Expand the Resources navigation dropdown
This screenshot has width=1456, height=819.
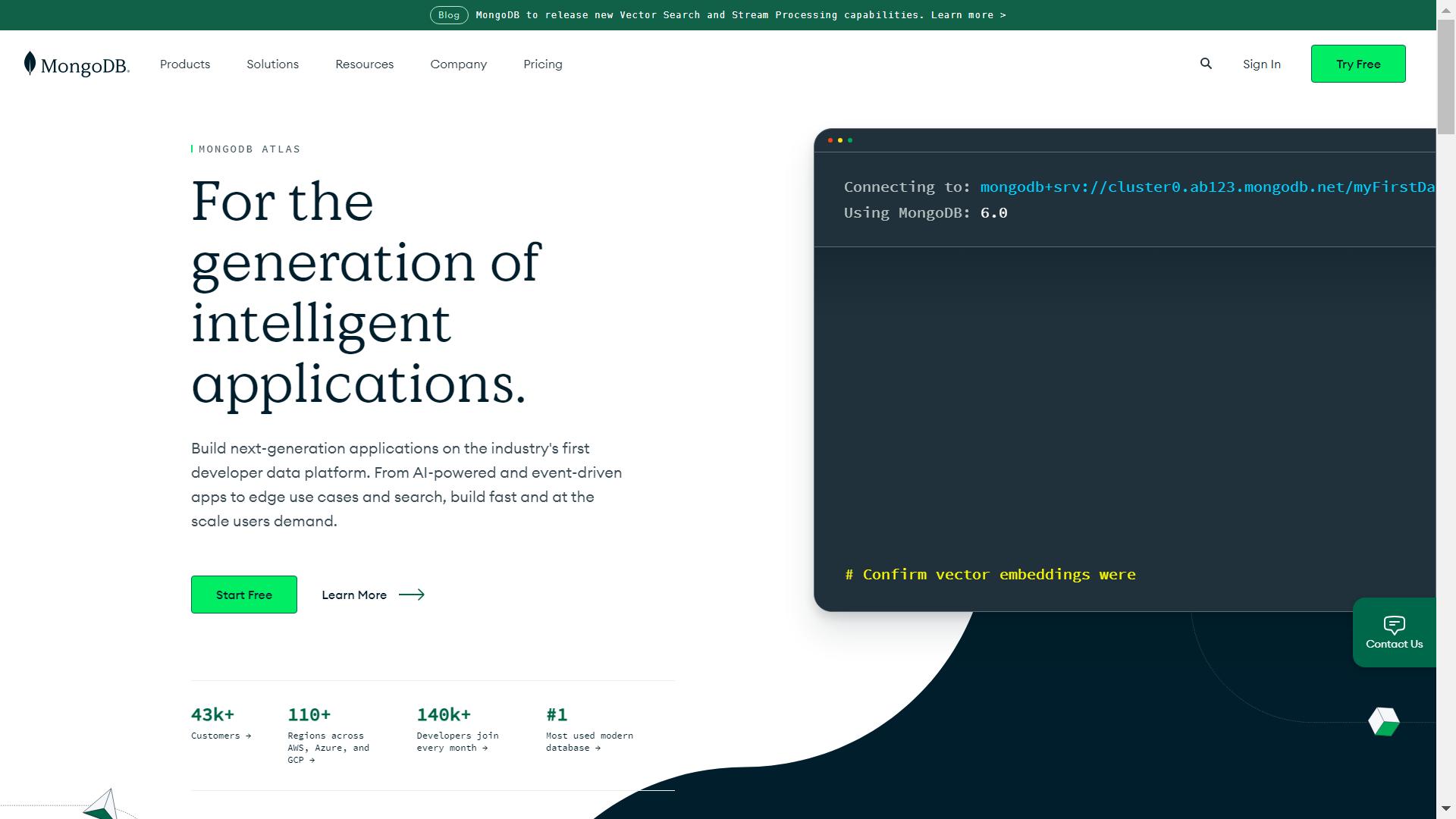pyautogui.click(x=363, y=64)
